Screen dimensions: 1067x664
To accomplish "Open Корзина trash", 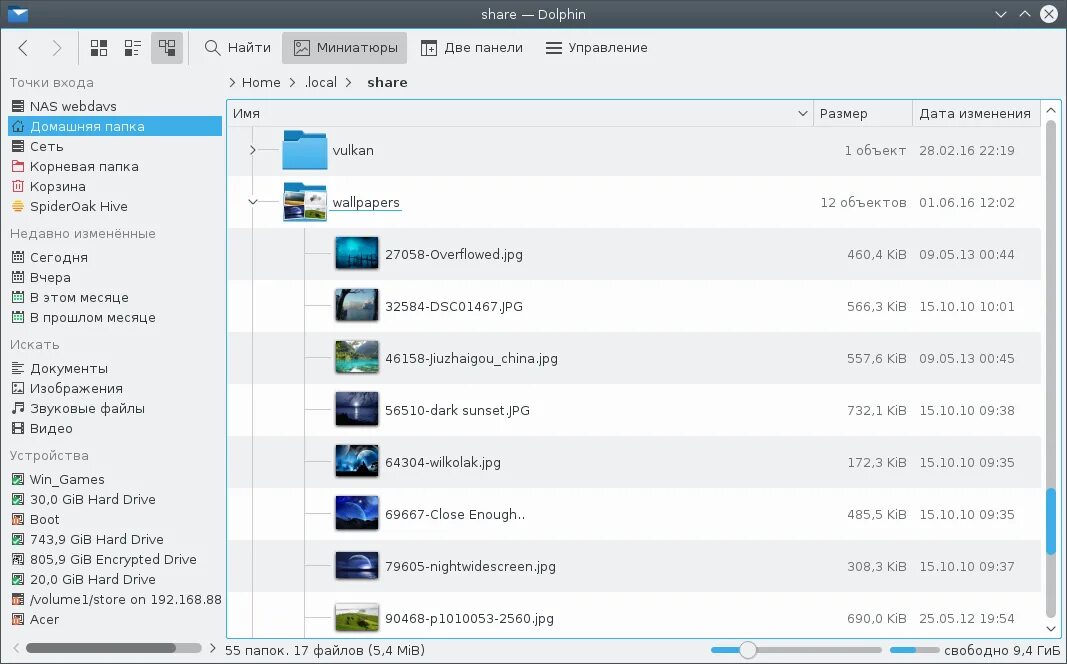I will 115,186.
